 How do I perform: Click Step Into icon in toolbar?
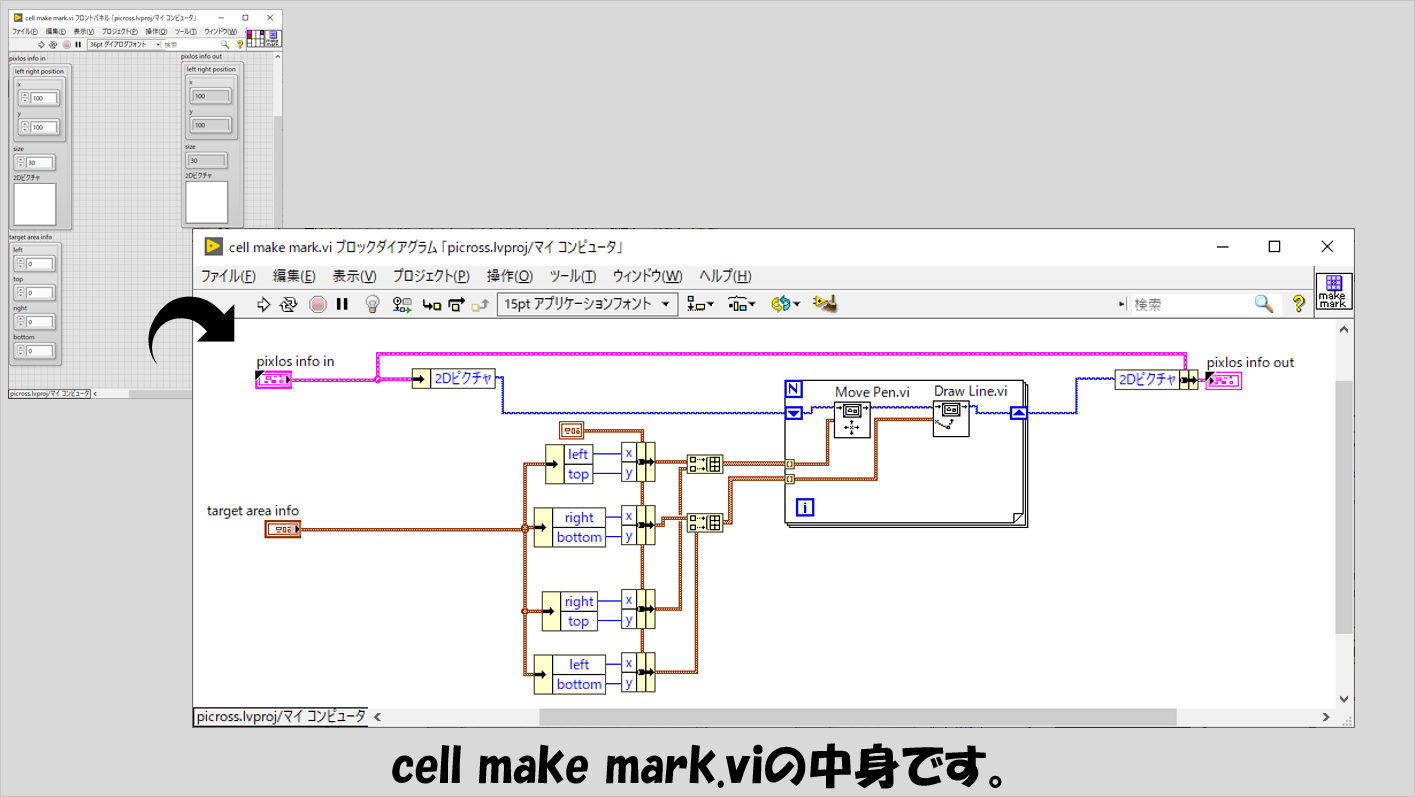coord(432,305)
